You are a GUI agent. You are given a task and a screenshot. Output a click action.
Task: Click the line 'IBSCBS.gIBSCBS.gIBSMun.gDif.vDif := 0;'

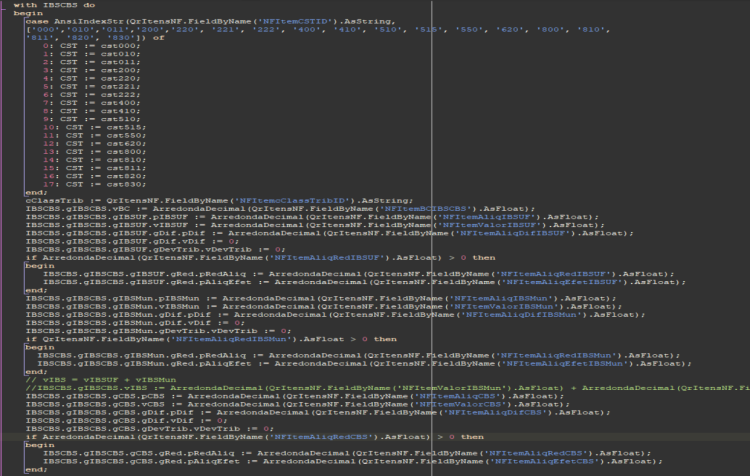coord(135,322)
